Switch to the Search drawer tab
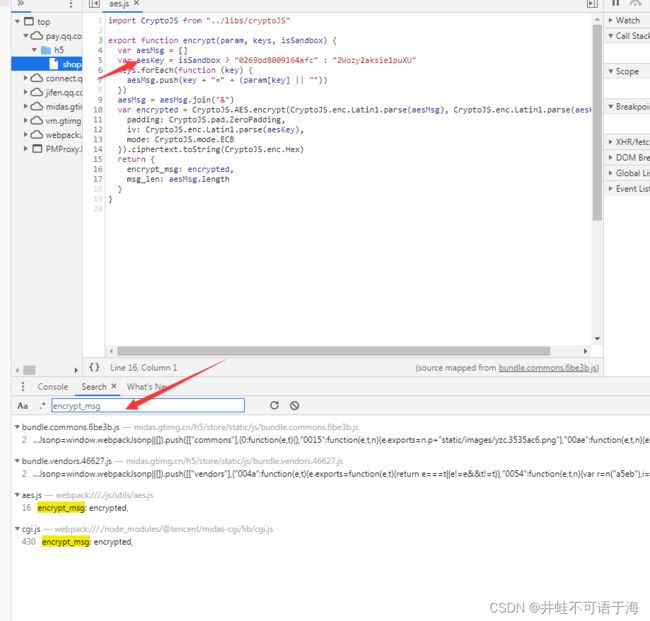The width and height of the screenshot is (650, 621). pos(94,387)
